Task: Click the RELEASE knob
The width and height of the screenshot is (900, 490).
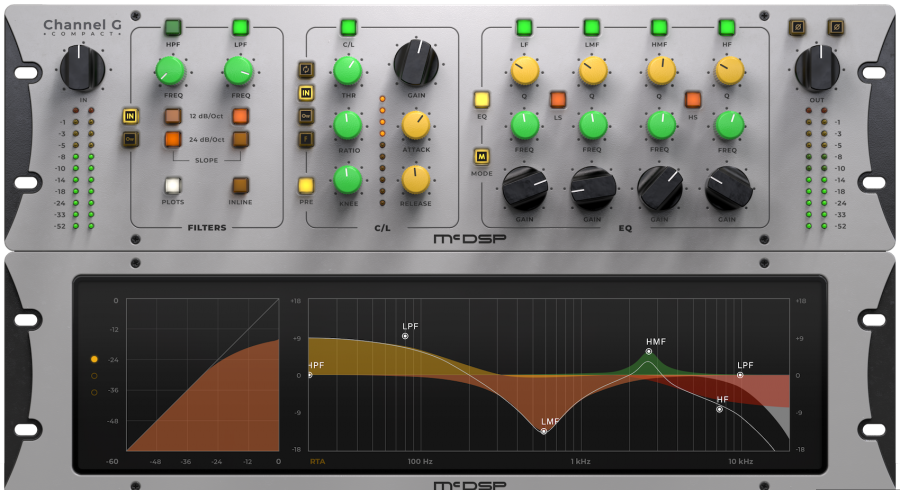Action: tap(416, 180)
